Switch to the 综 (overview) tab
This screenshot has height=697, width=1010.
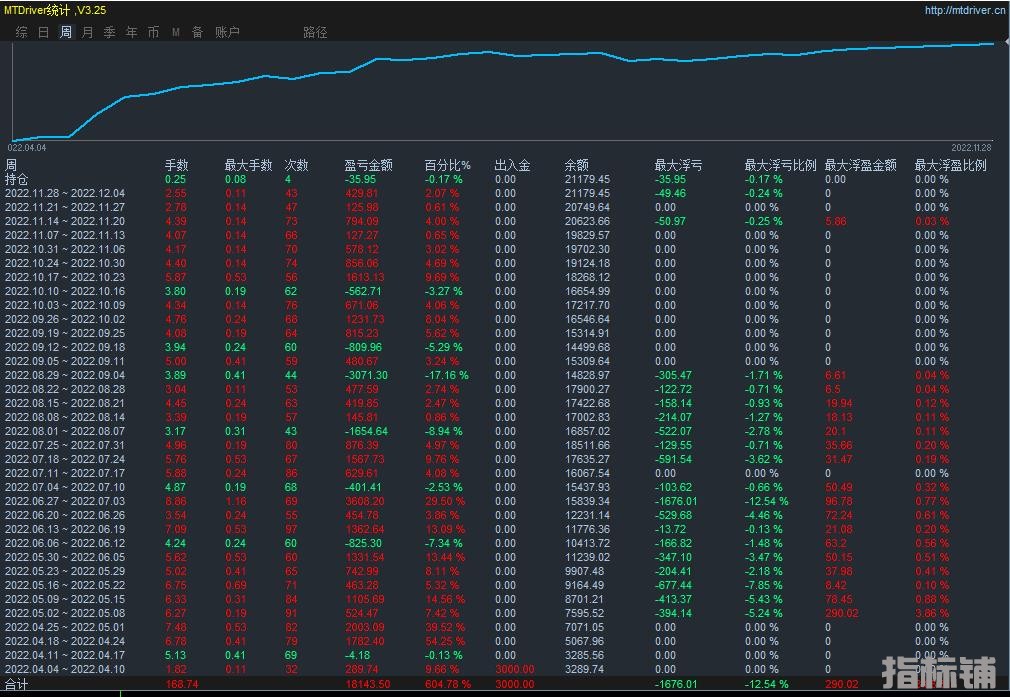click(x=21, y=32)
